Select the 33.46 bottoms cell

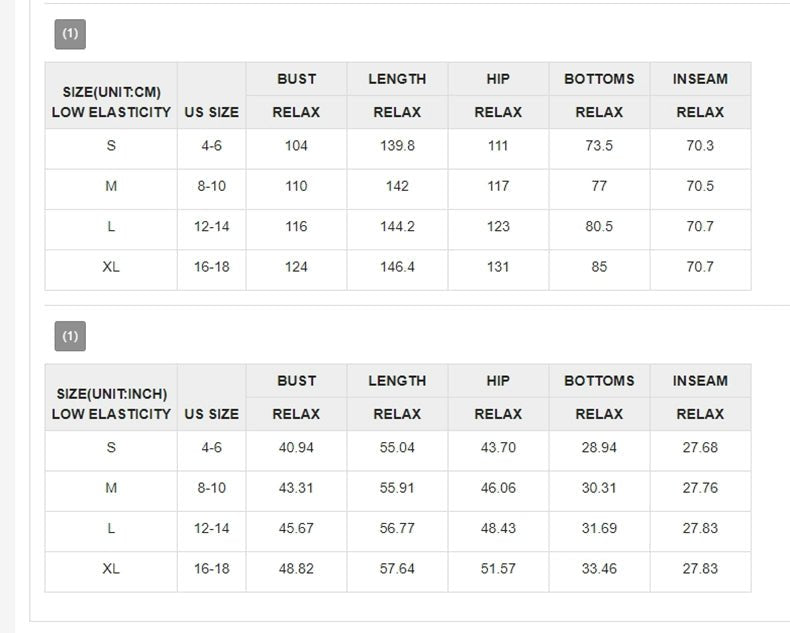[599, 569]
